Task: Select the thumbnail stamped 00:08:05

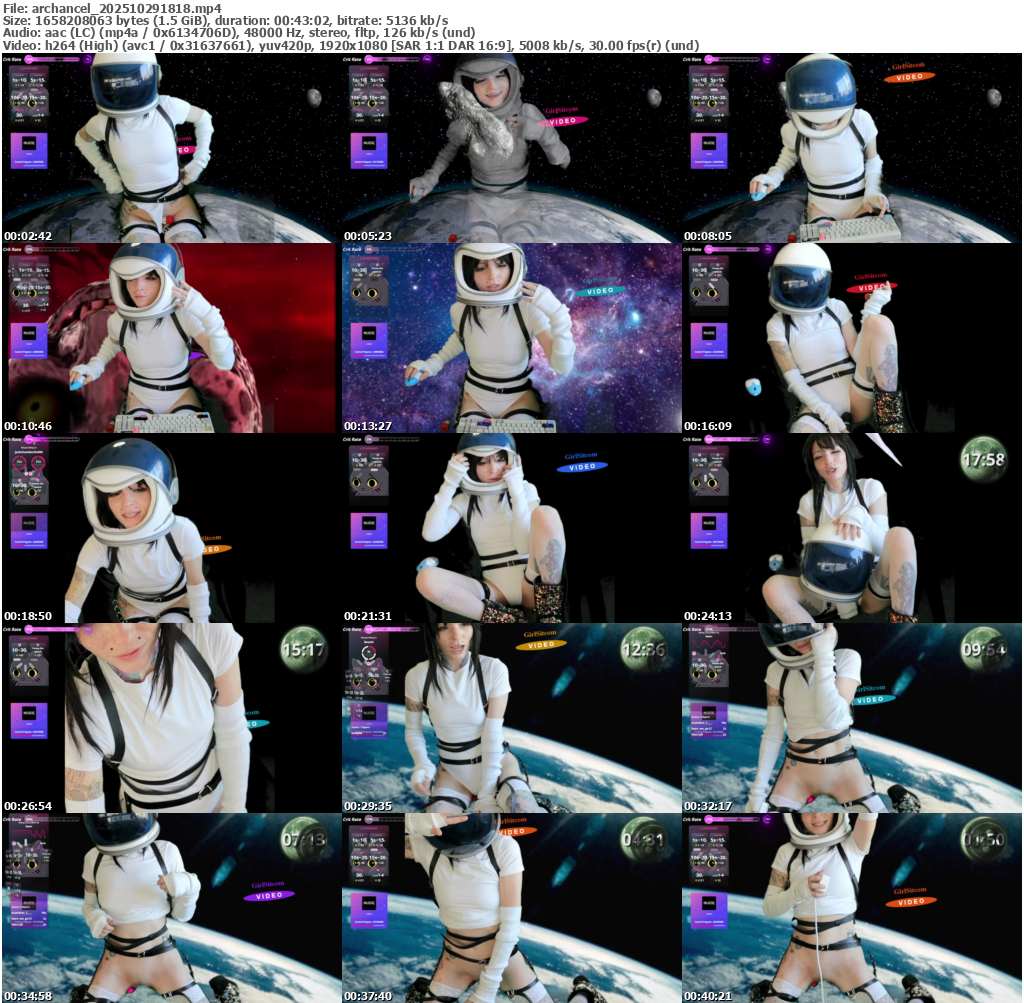Action: [852, 148]
